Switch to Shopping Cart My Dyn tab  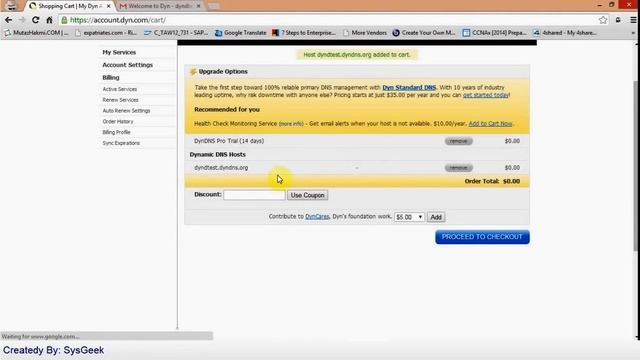[69, 6]
